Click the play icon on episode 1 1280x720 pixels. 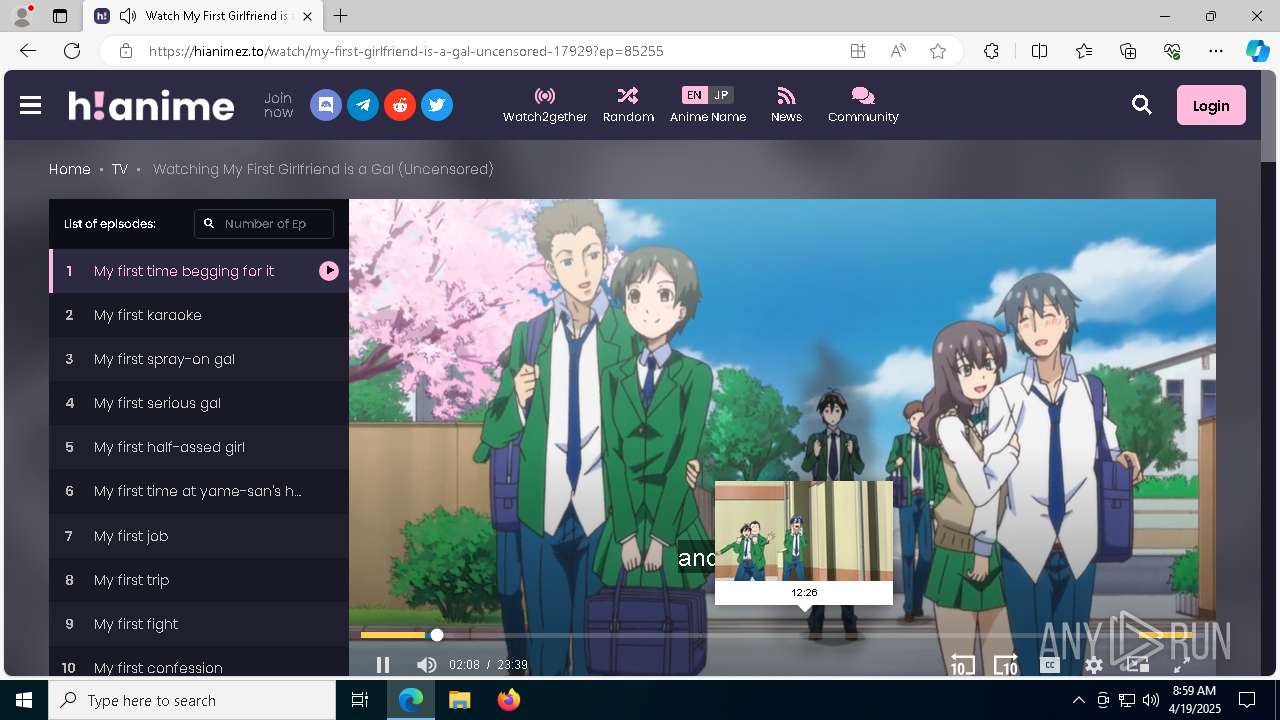pos(329,271)
